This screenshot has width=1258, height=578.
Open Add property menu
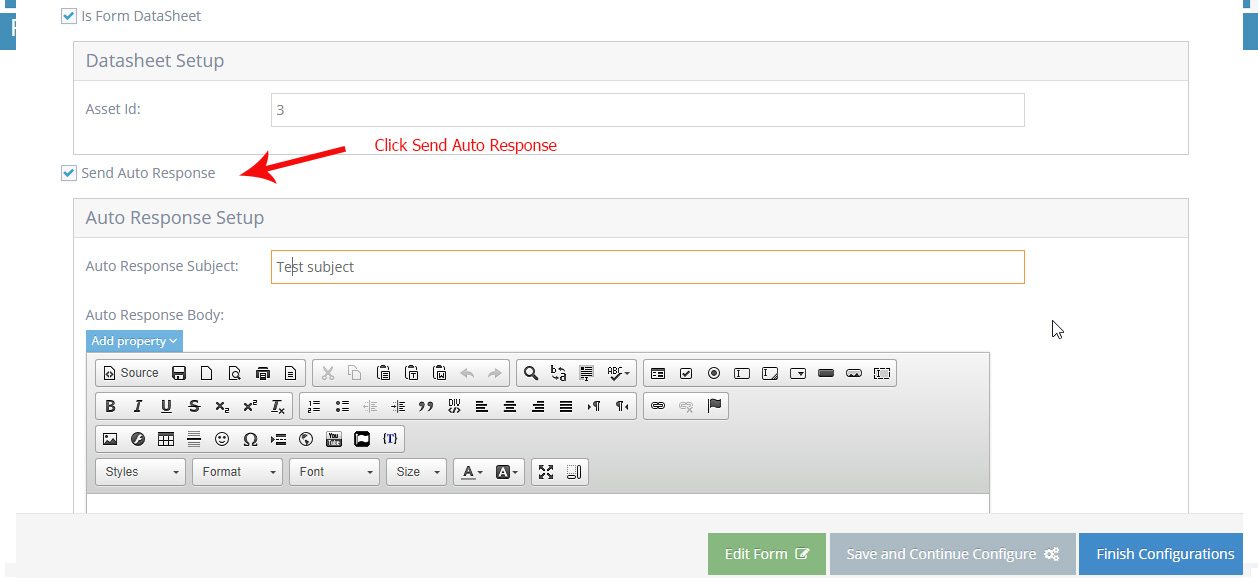click(x=134, y=341)
